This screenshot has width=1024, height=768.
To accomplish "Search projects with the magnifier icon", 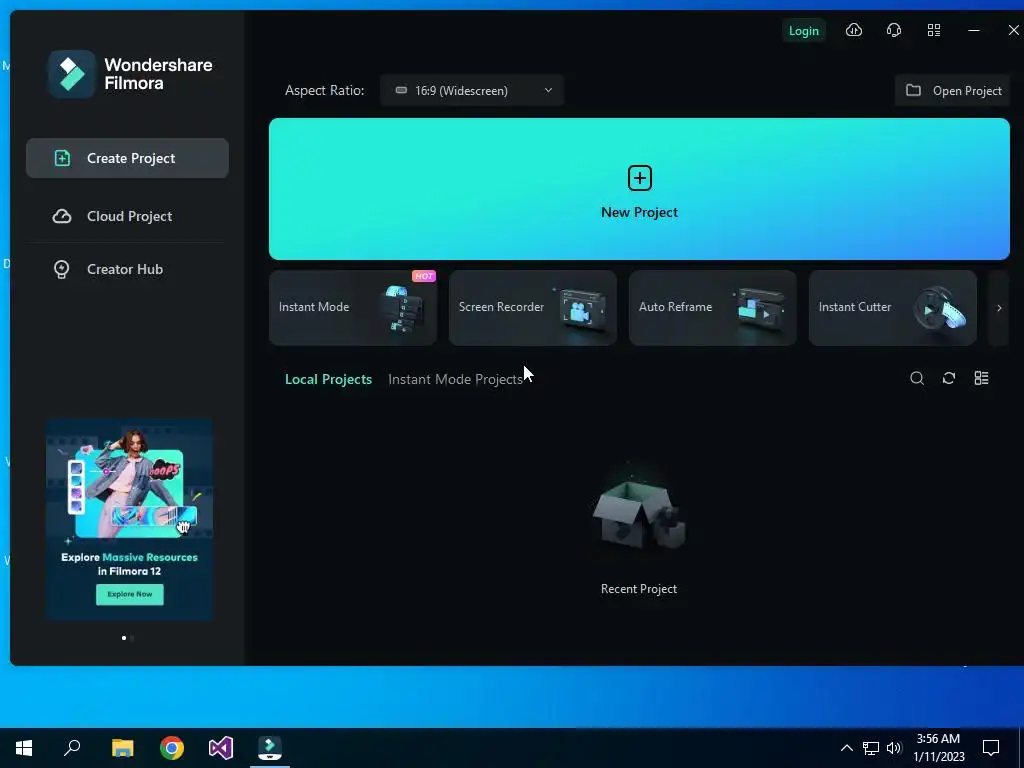I will tap(917, 378).
